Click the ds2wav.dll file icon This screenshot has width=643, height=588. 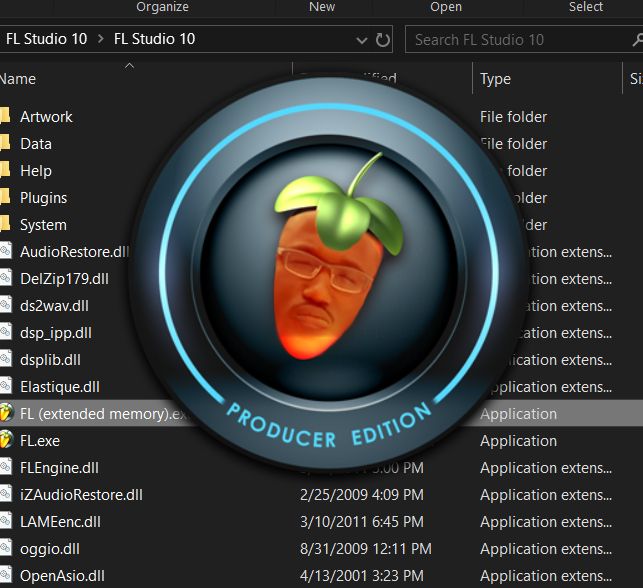click(5, 305)
